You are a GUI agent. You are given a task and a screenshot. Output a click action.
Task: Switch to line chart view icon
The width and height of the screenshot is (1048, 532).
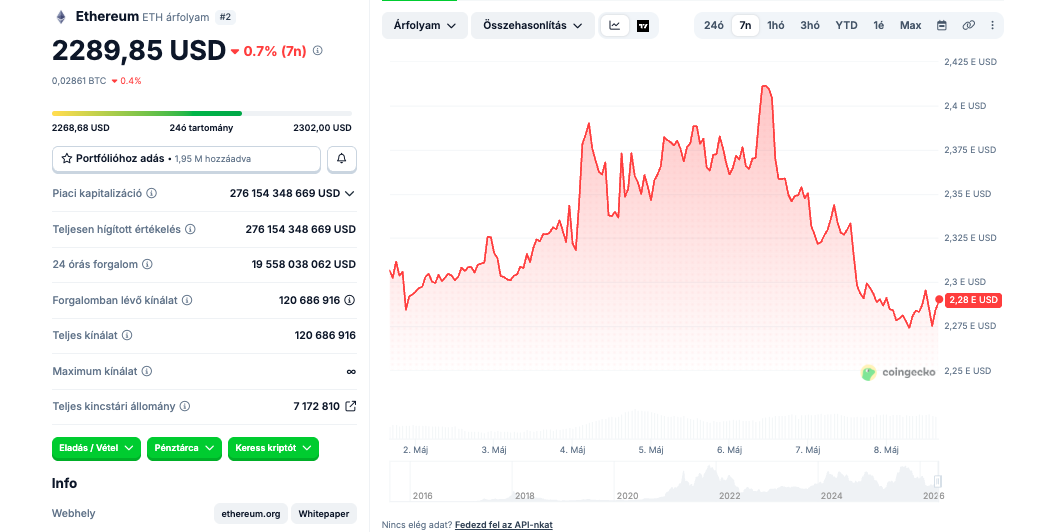tap(615, 25)
